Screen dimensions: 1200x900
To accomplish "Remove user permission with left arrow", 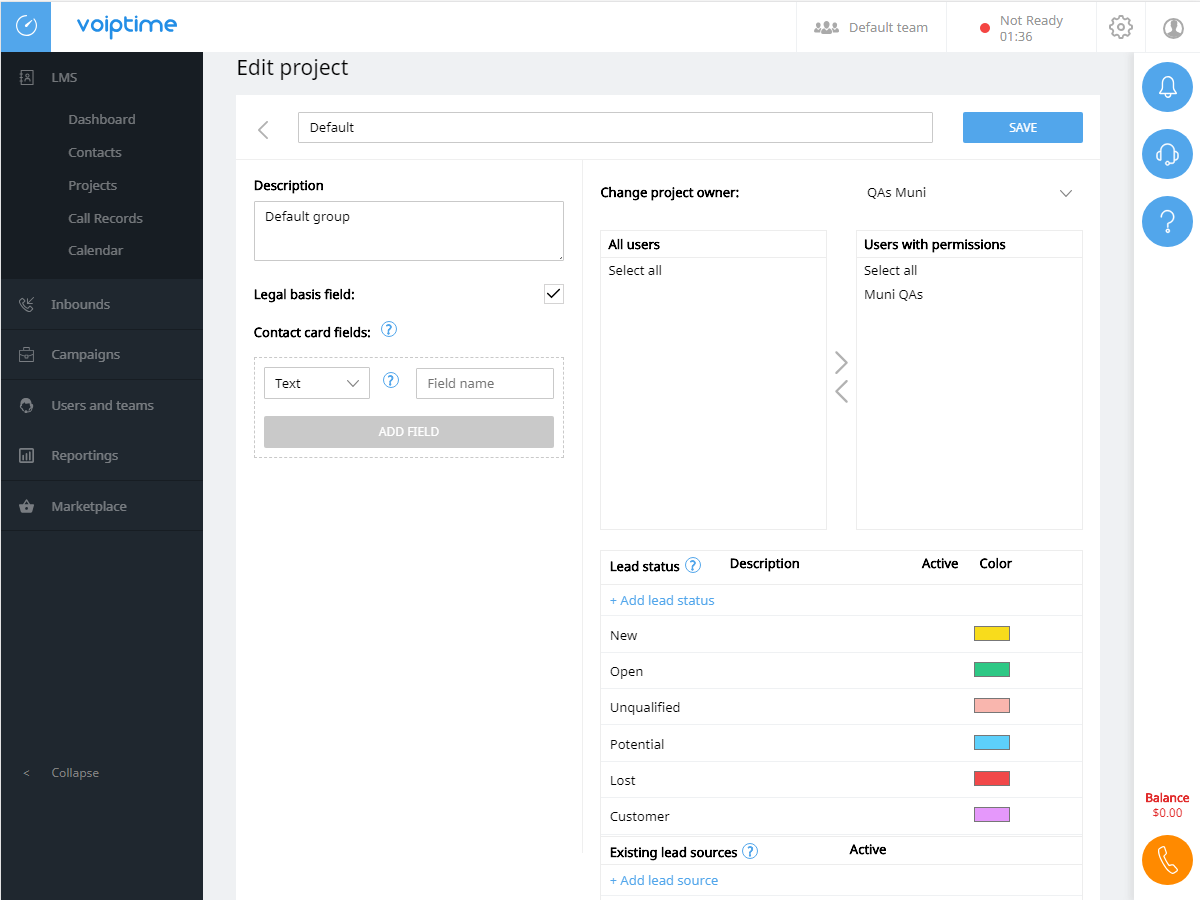I will pos(841,392).
